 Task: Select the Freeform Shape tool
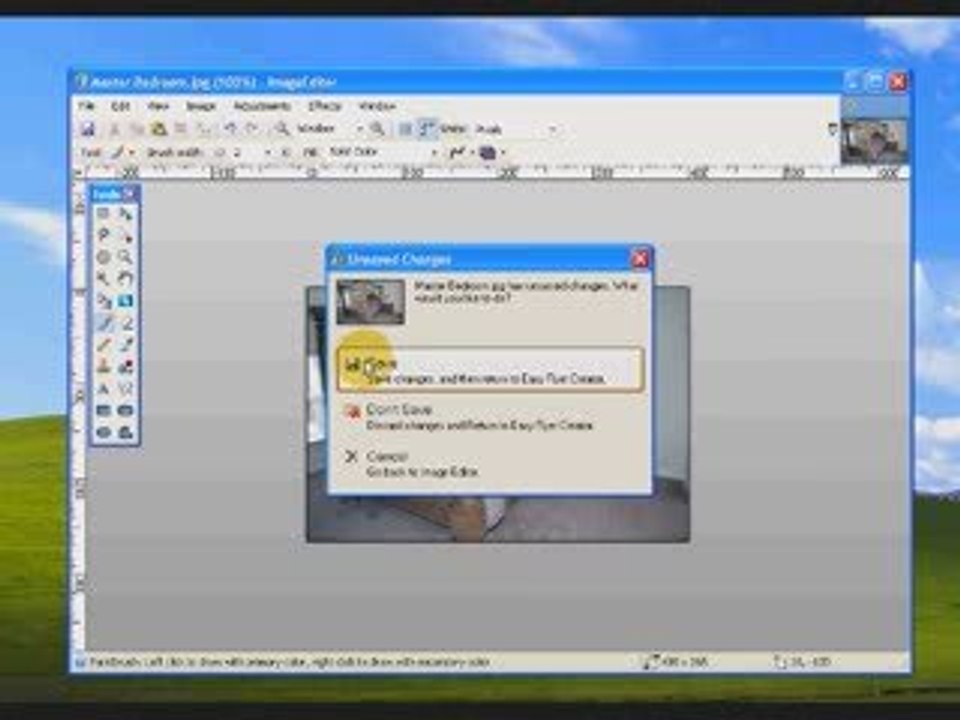pyautogui.click(x=126, y=433)
